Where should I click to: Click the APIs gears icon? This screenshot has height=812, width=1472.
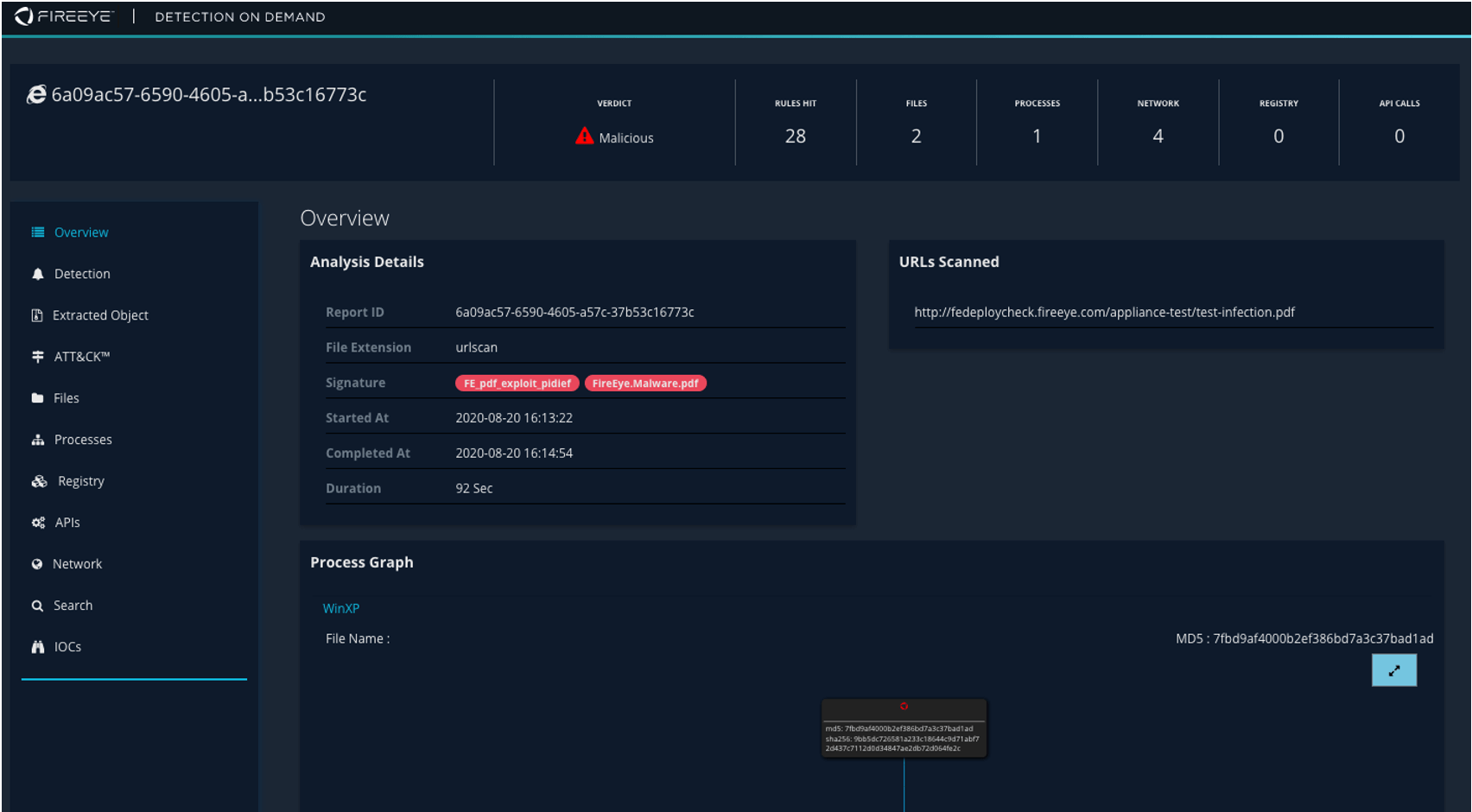[x=38, y=523]
